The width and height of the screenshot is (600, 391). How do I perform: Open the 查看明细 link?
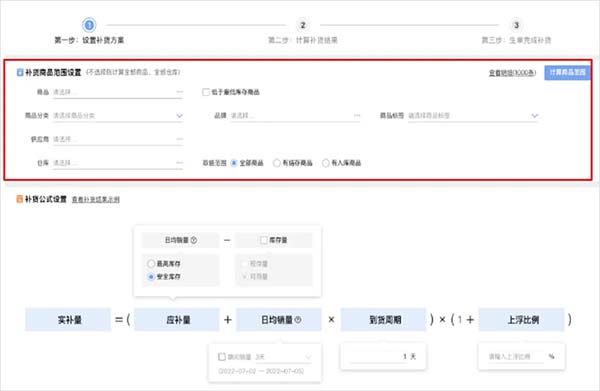tap(512, 73)
